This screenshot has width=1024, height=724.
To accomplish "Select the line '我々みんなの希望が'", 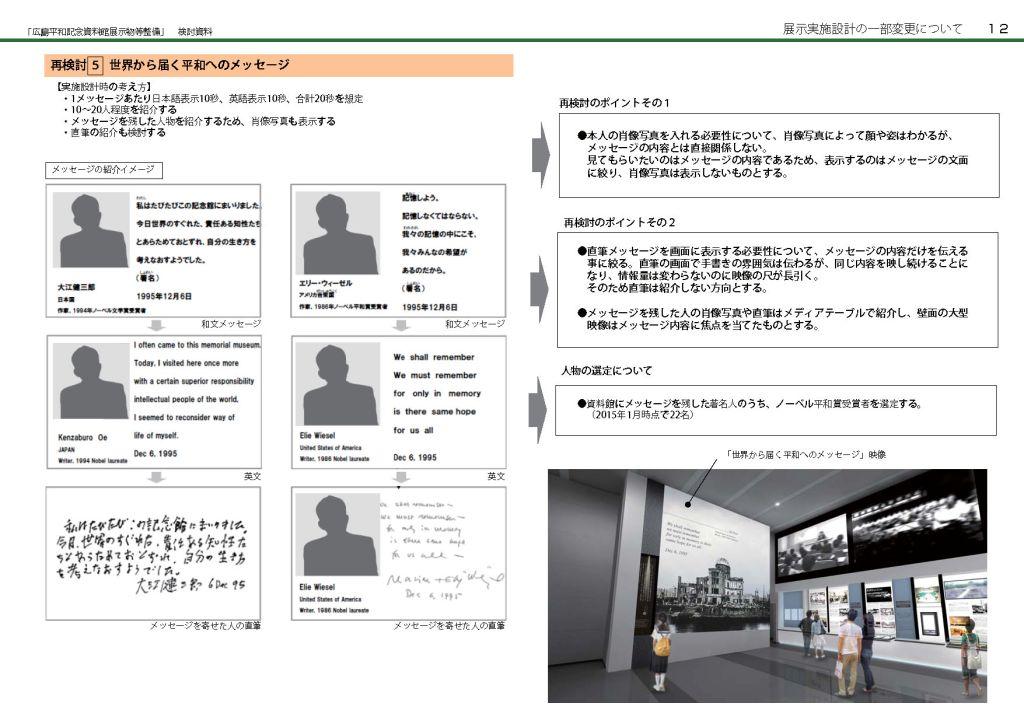I will click(434, 252).
